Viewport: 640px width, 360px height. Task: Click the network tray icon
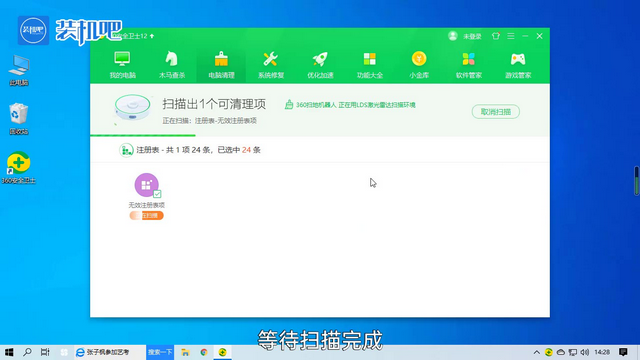(573, 352)
